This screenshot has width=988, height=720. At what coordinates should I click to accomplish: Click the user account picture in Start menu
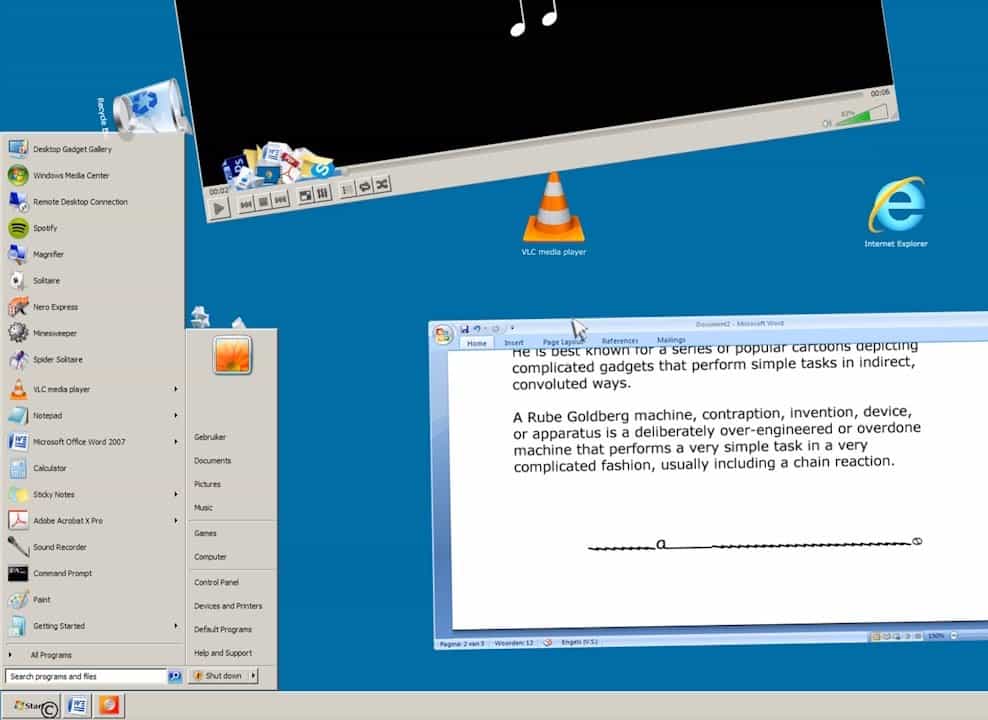[x=233, y=355]
